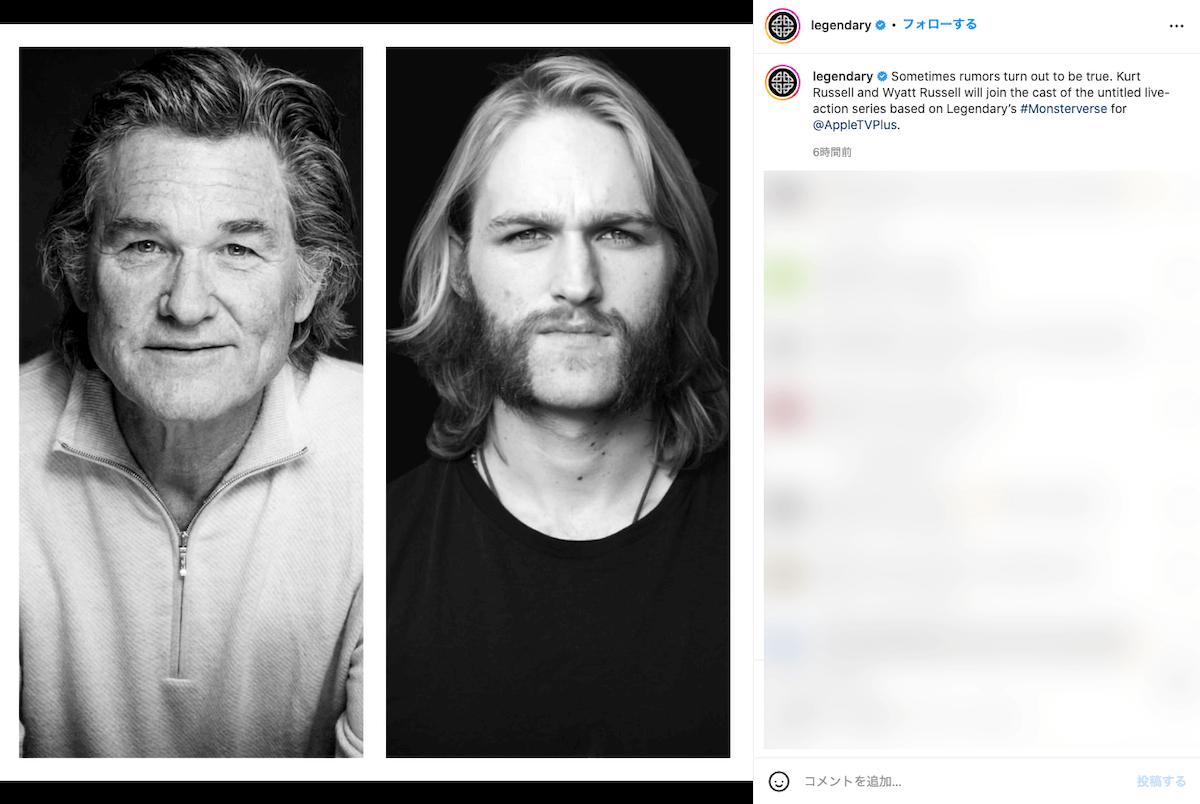Click the right portrait with long blond hair
The image size is (1200, 804).
pyautogui.click(x=558, y=402)
